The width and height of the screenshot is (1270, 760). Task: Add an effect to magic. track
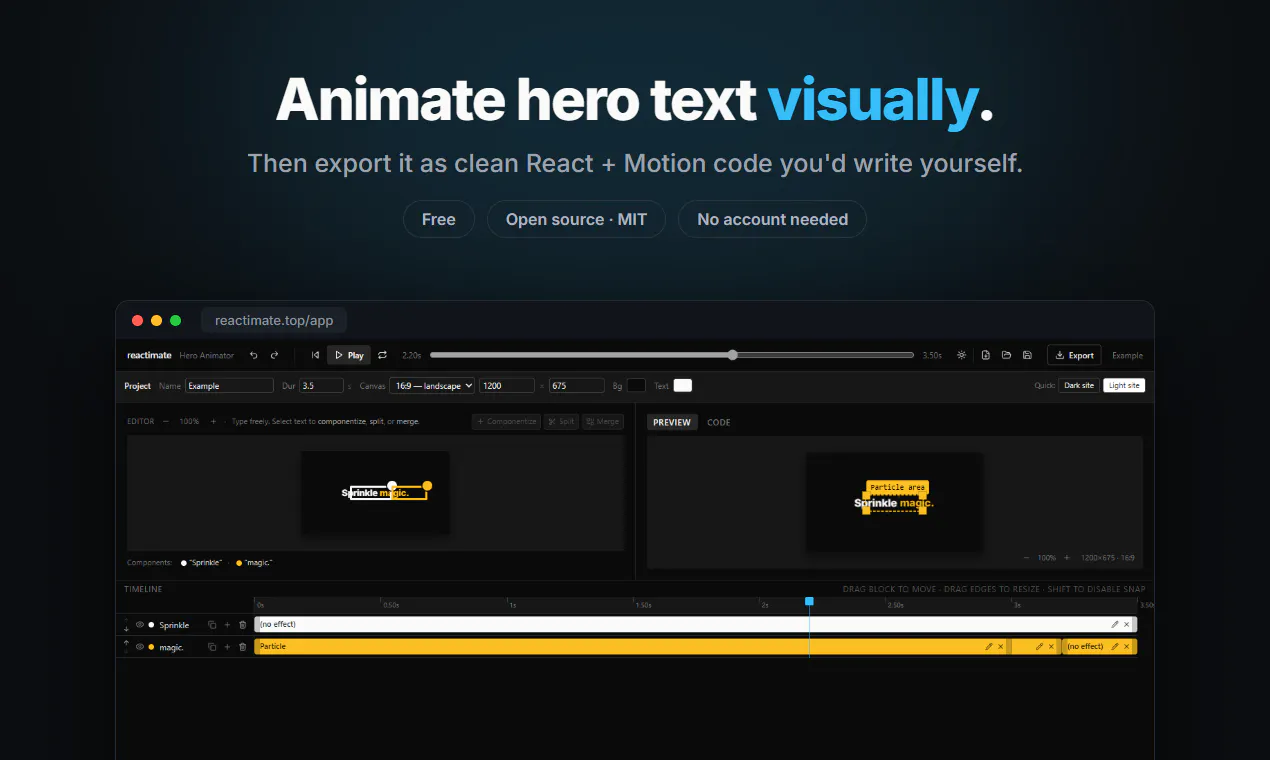[227, 647]
